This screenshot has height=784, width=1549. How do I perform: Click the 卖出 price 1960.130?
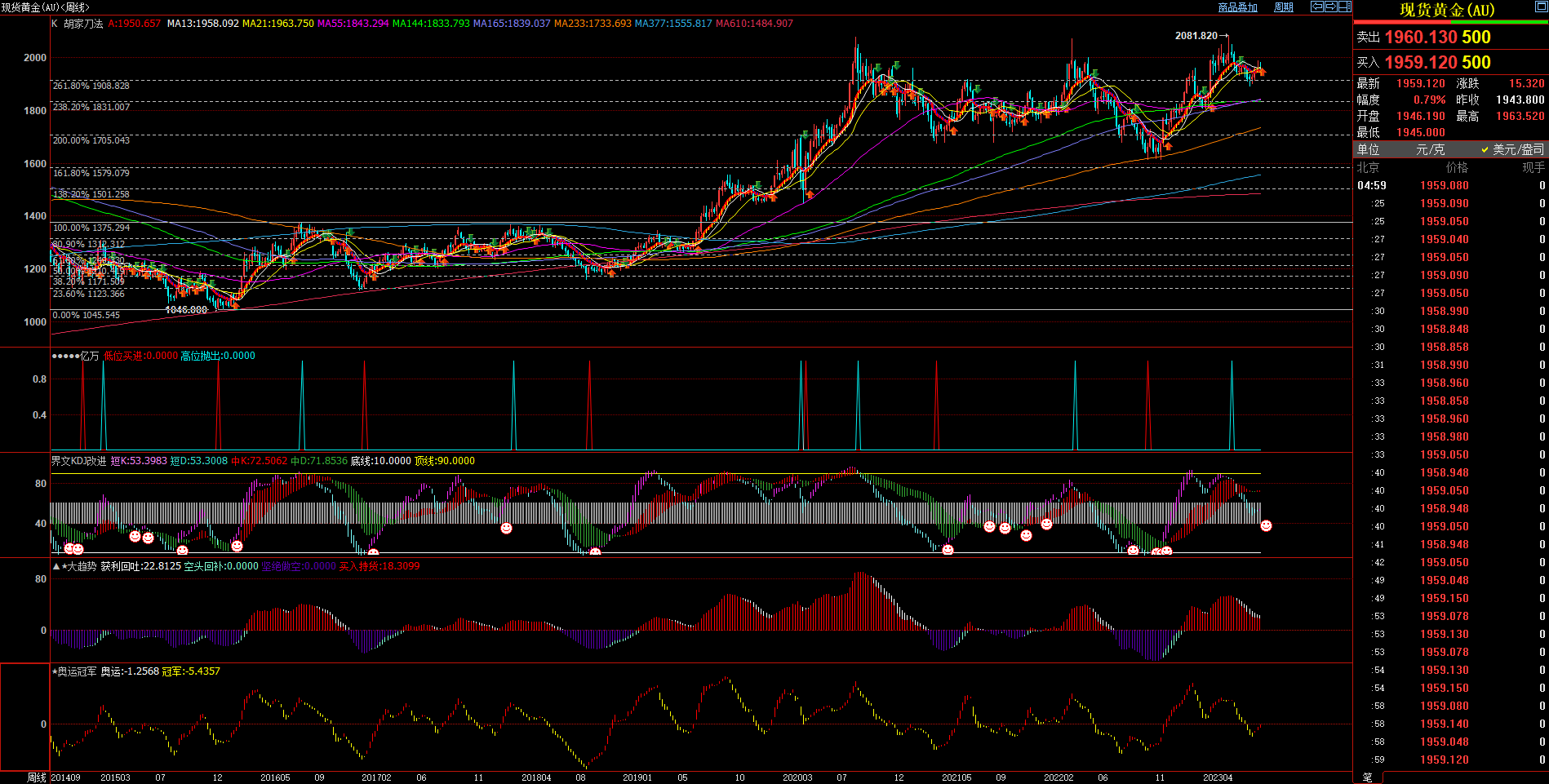(x=1420, y=38)
